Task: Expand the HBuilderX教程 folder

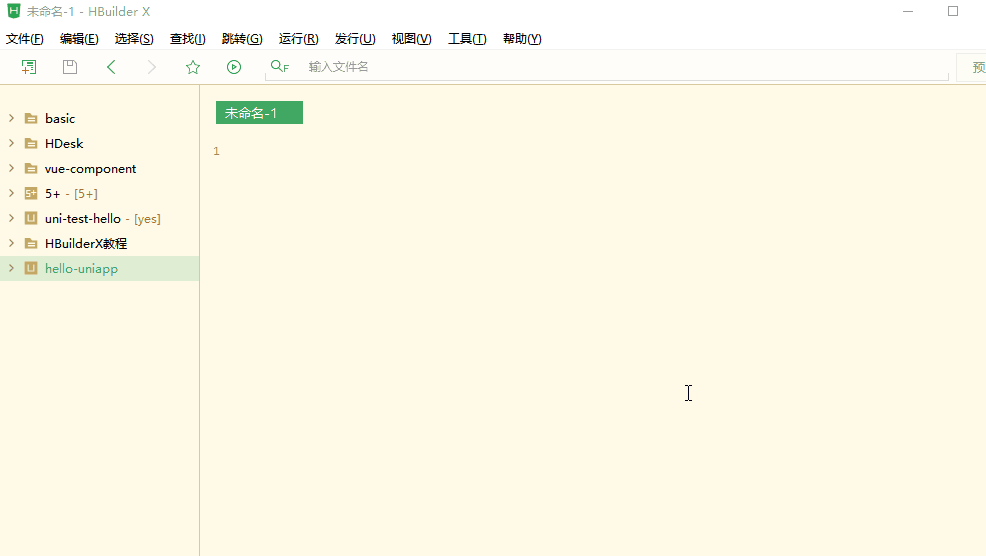Action: pos(11,243)
